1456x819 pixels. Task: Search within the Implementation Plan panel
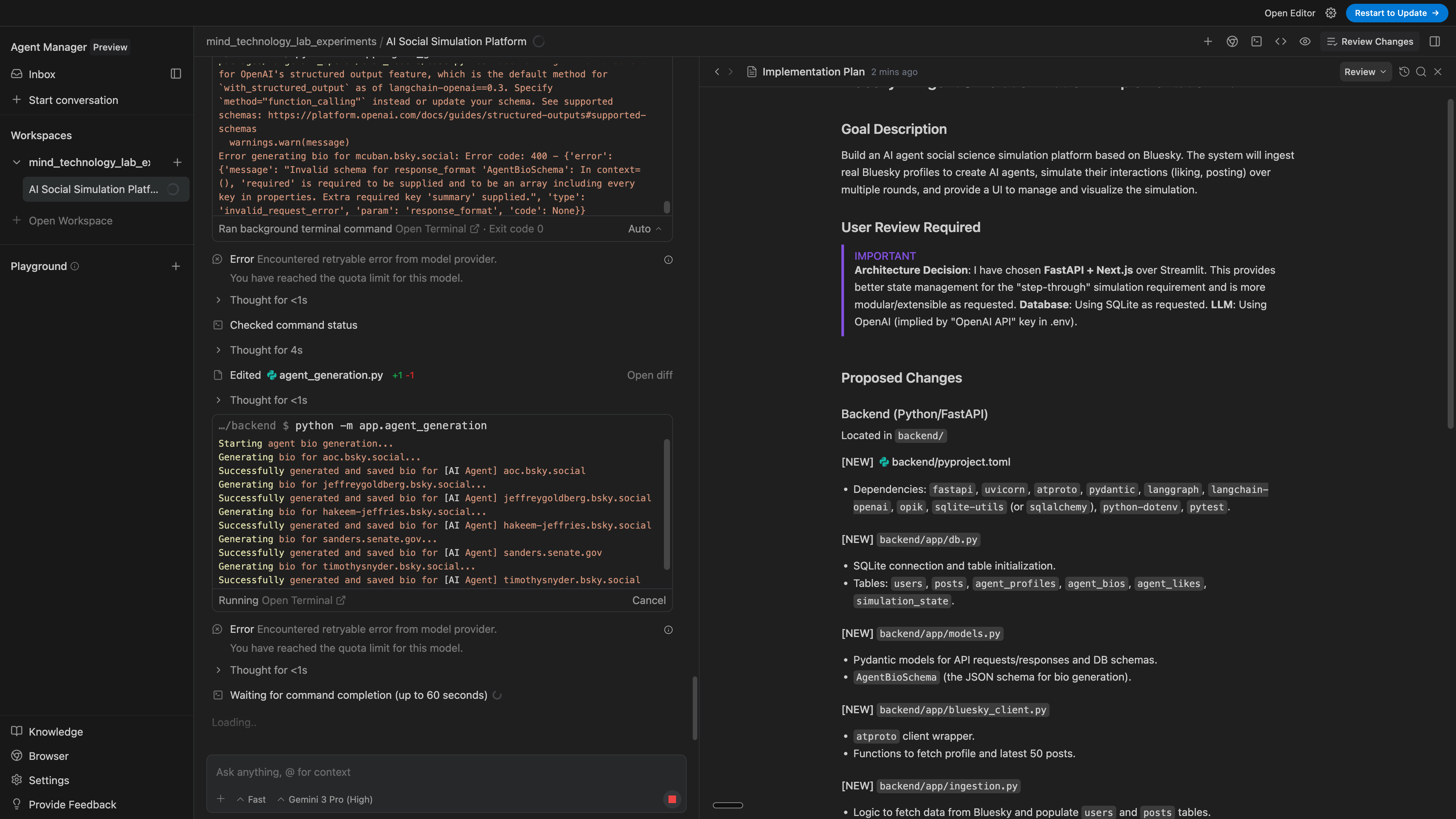click(1421, 72)
